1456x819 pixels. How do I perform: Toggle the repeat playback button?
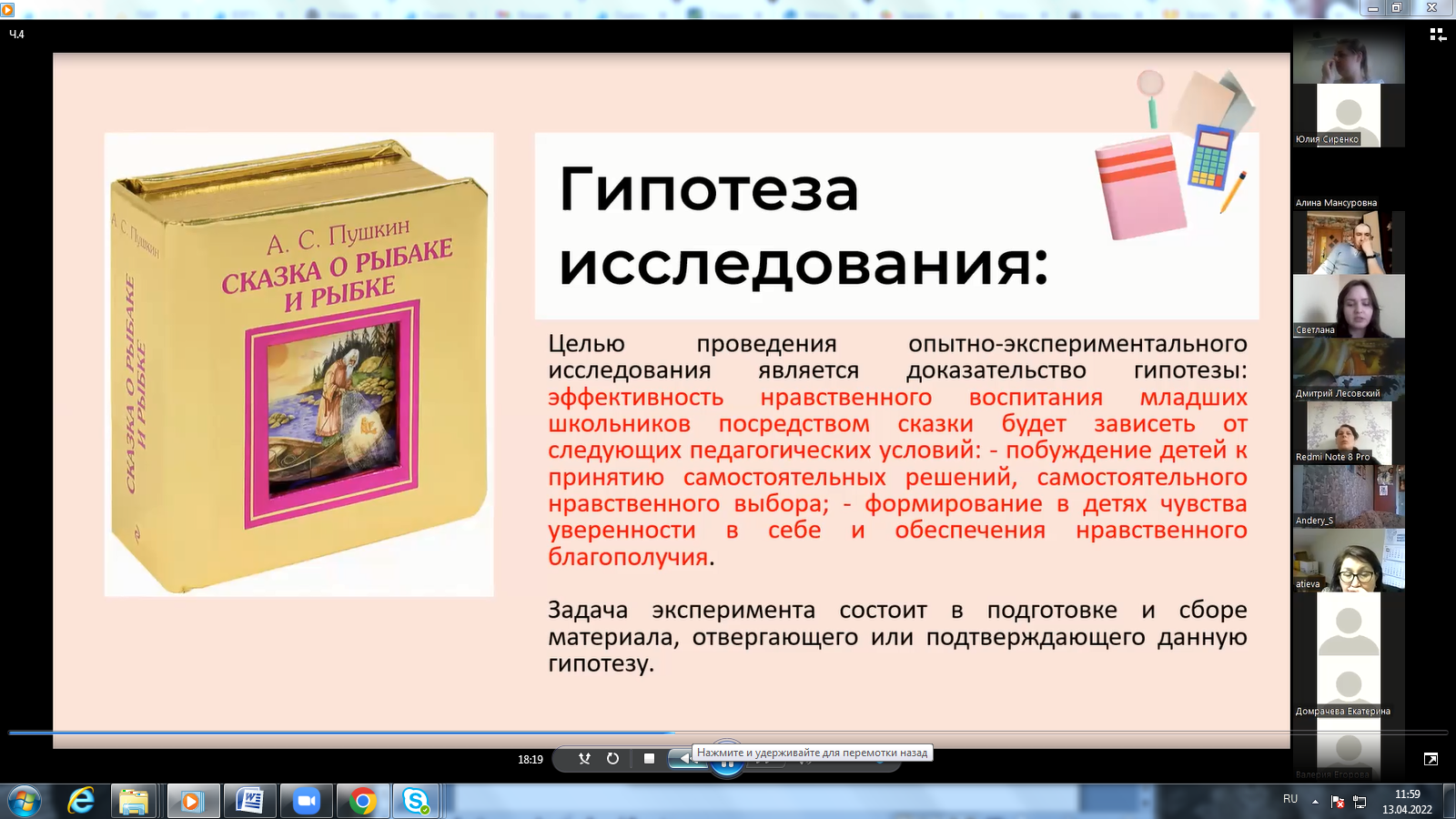[613, 758]
